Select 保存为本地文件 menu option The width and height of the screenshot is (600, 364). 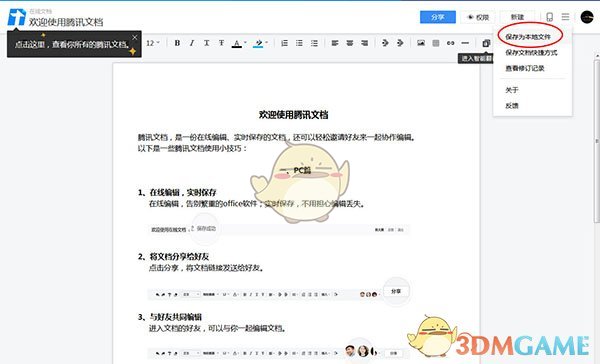[x=528, y=37]
